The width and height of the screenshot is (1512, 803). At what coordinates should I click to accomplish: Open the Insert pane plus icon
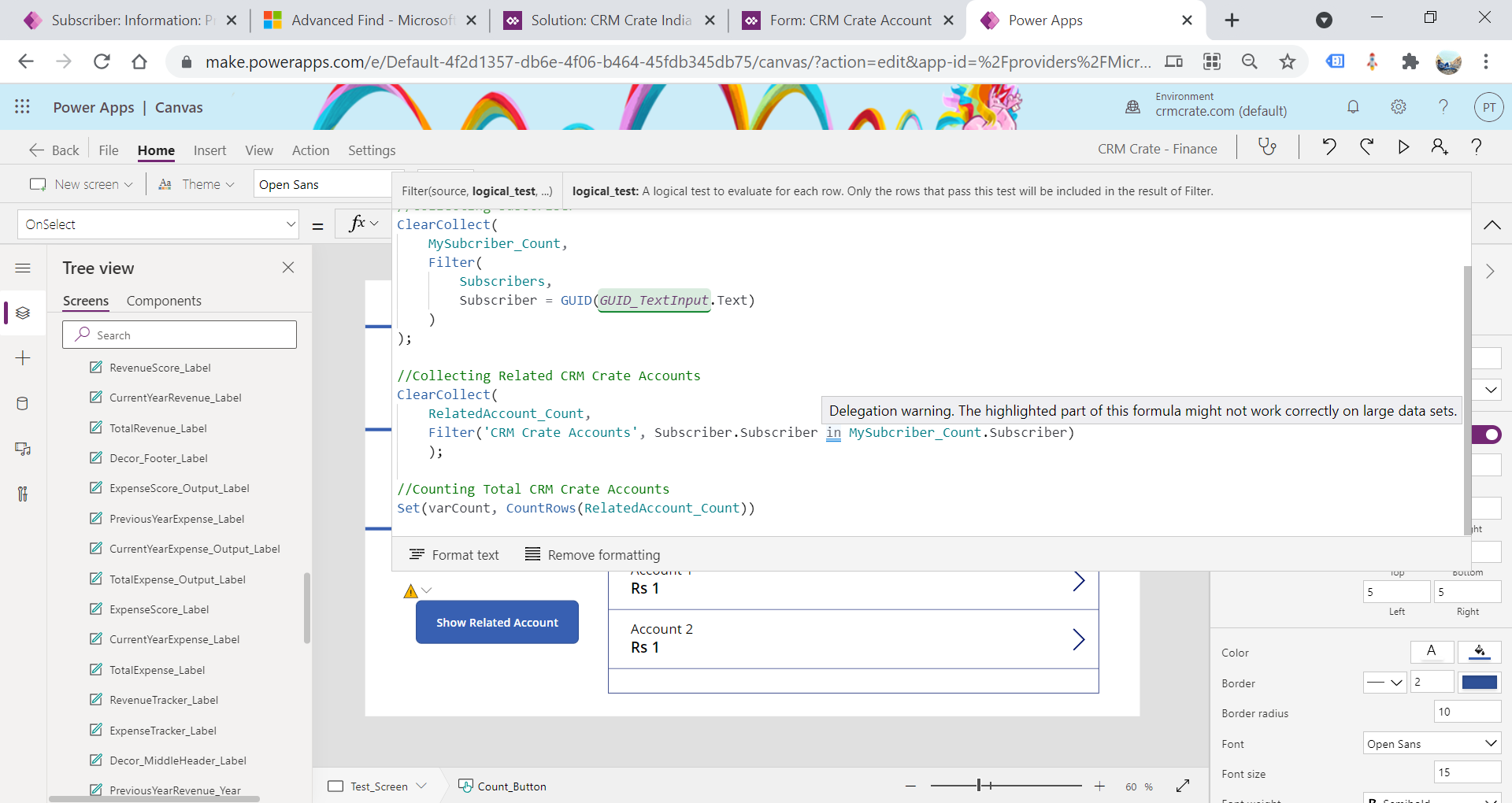click(x=23, y=357)
